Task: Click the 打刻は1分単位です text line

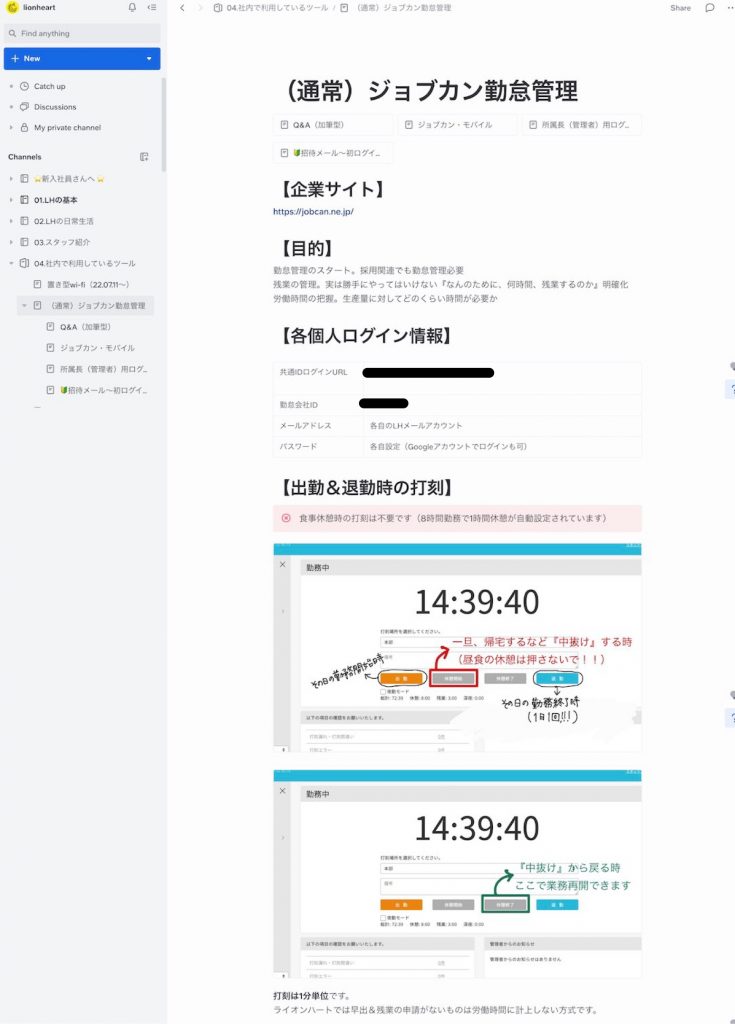Action: (312, 996)
